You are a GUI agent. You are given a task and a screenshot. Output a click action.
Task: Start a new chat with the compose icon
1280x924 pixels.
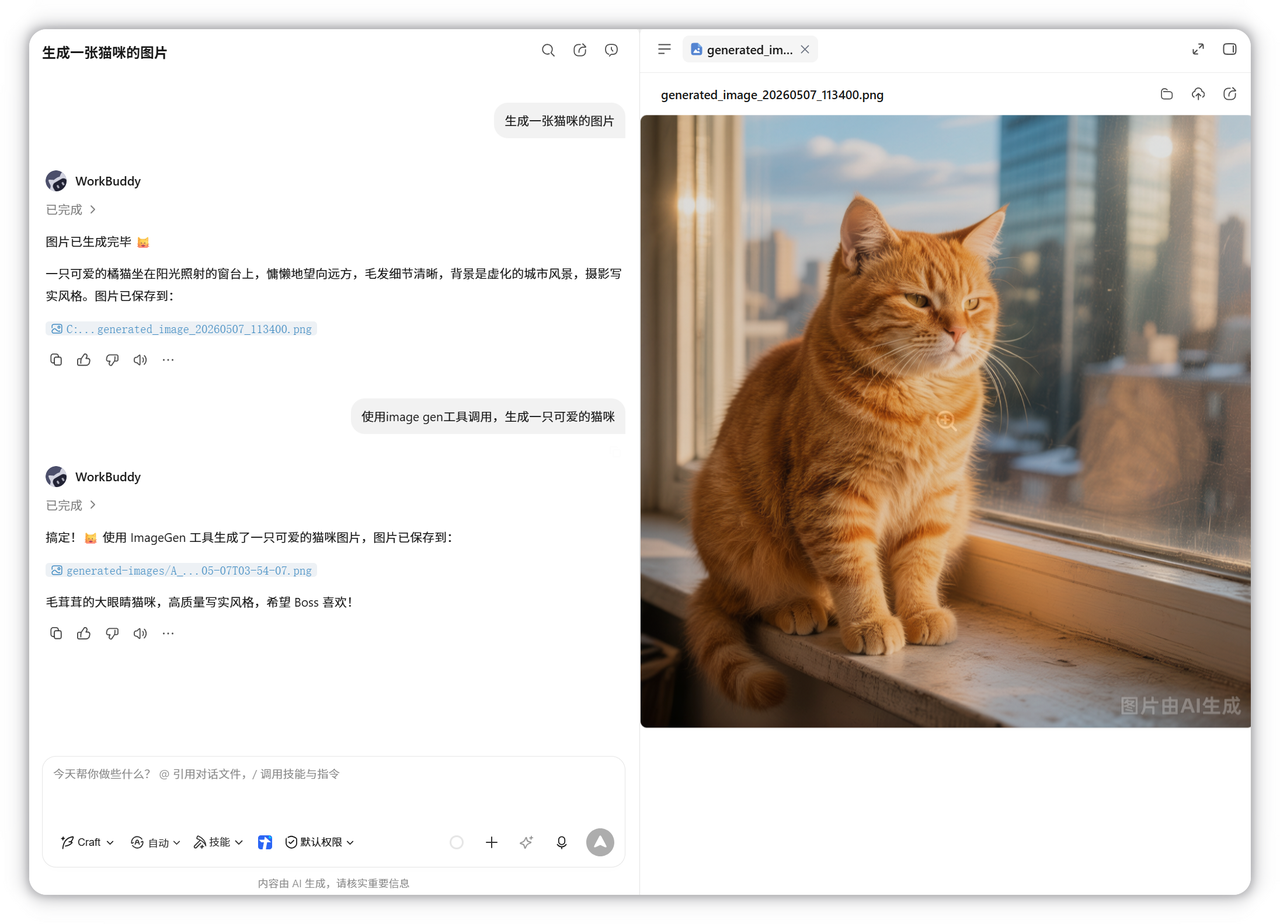tap(580, 50)
